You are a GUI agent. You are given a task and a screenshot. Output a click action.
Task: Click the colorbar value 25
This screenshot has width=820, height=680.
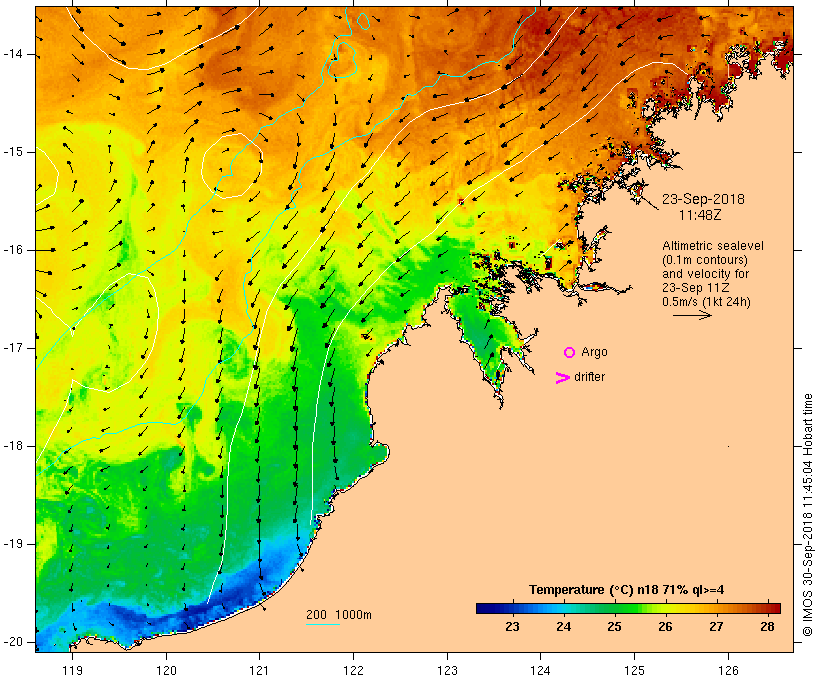[614, 627]
